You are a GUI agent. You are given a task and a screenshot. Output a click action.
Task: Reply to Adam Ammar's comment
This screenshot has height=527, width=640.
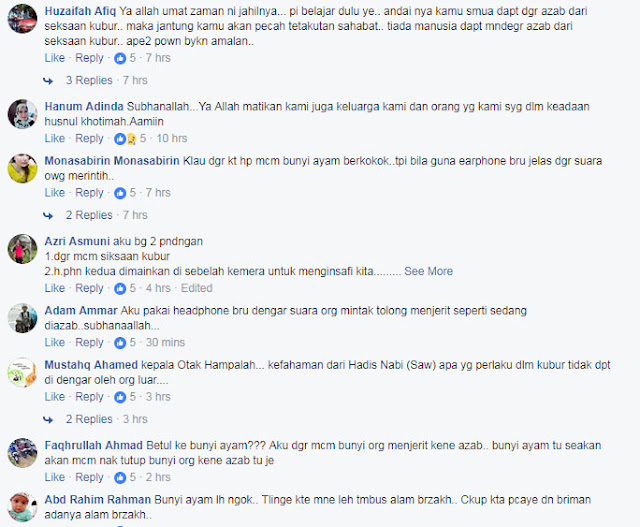[89, 342]
